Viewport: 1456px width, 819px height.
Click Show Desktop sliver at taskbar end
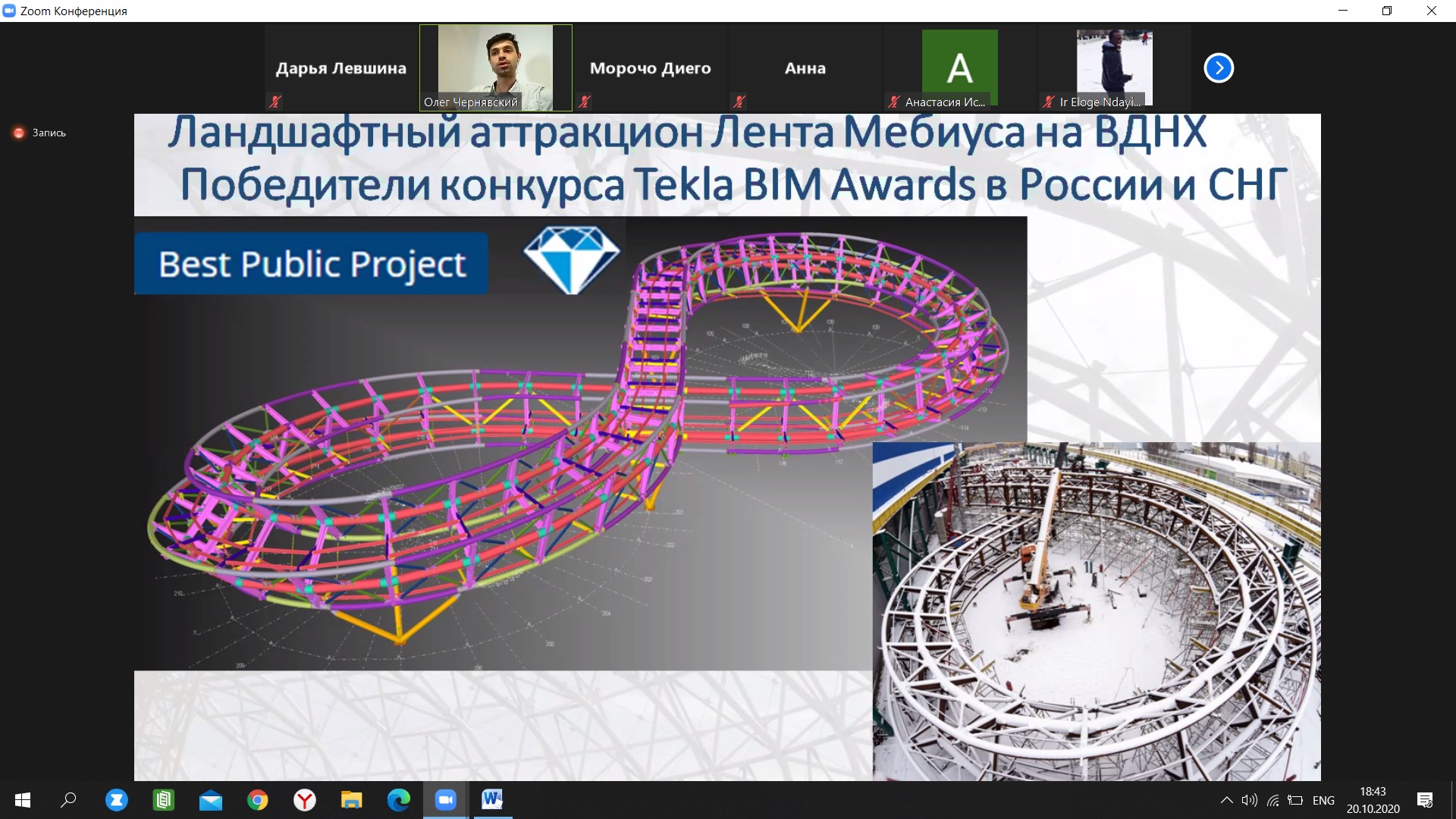tap(1453, 800)
